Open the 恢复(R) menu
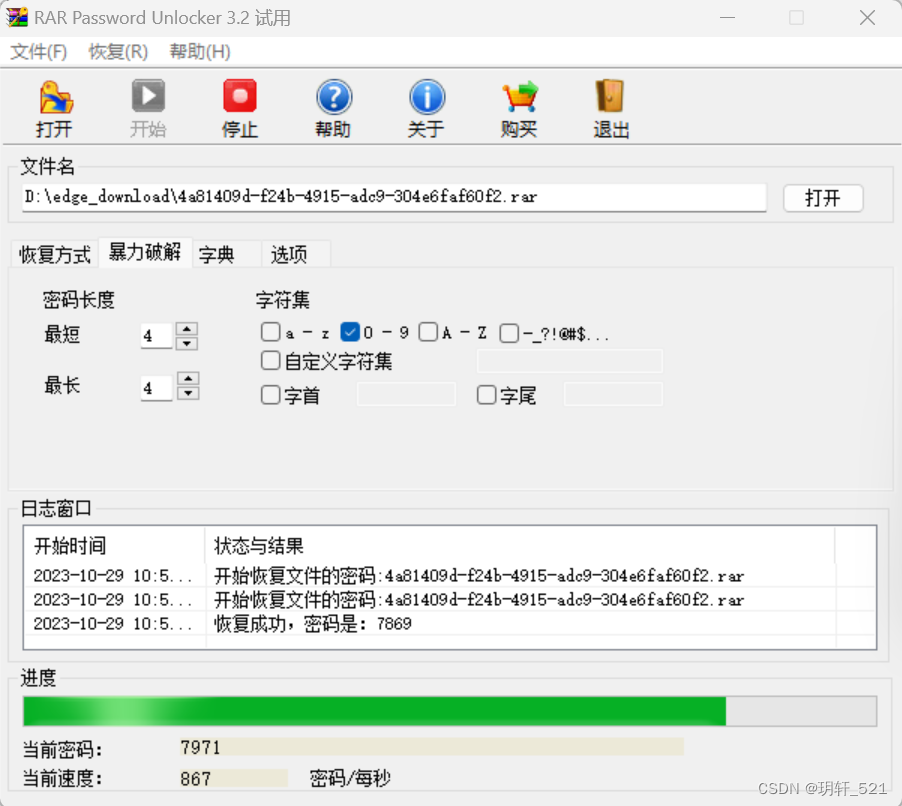The width and height of the screenshot is (902, 806). pyautogui.click(x=118, y=52)
